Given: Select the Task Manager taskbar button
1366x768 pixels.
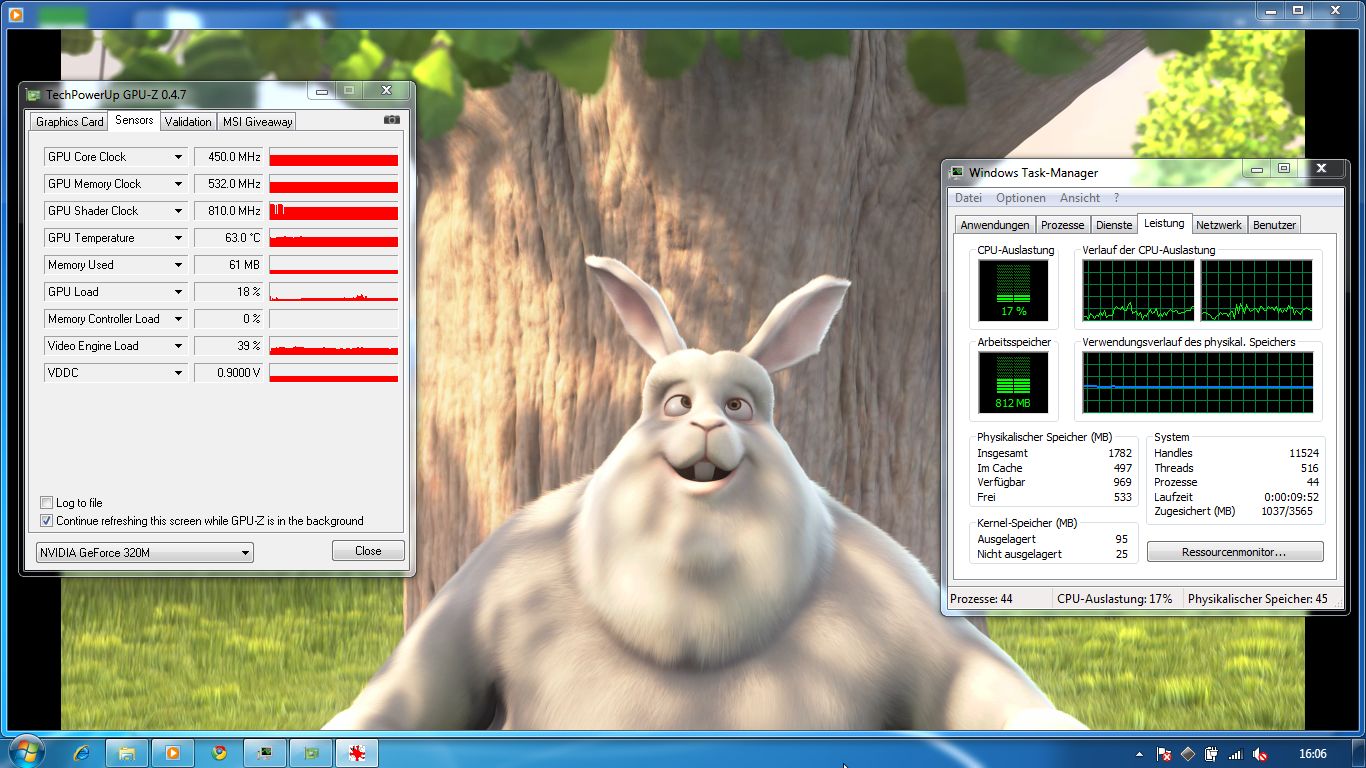Looking at the screenshot, I should [x=265, y=753].
